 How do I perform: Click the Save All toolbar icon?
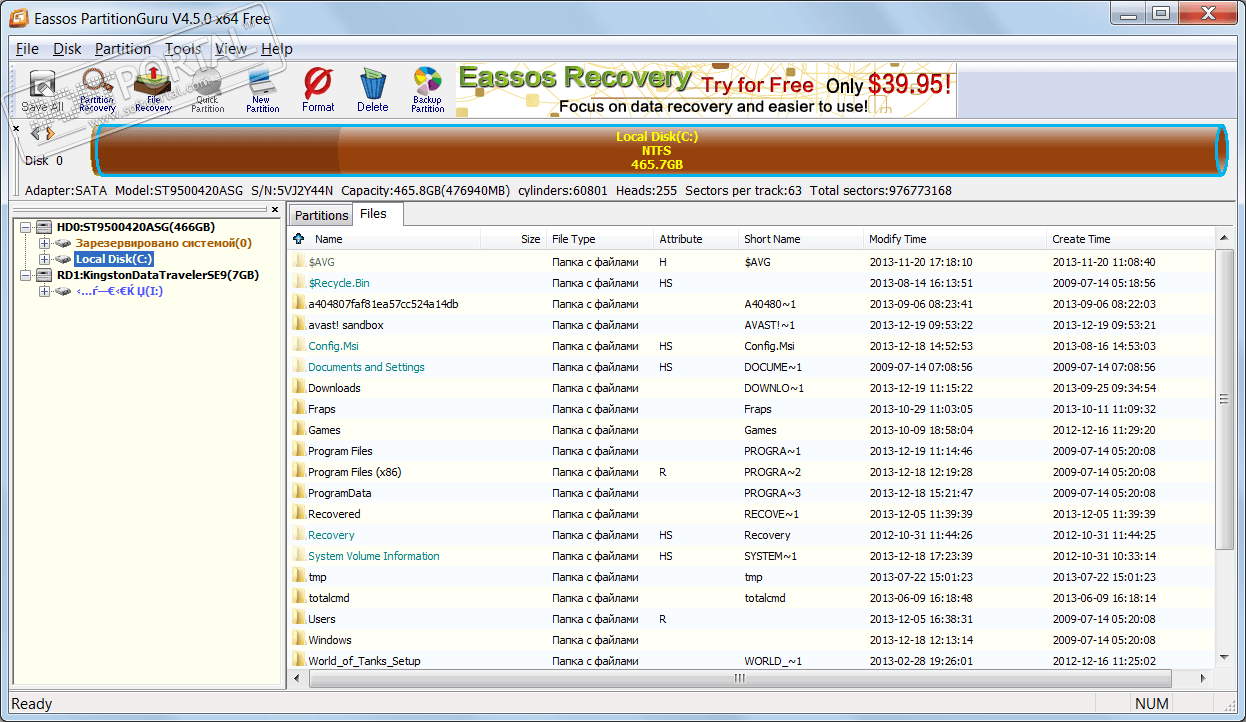click(42, 91)
